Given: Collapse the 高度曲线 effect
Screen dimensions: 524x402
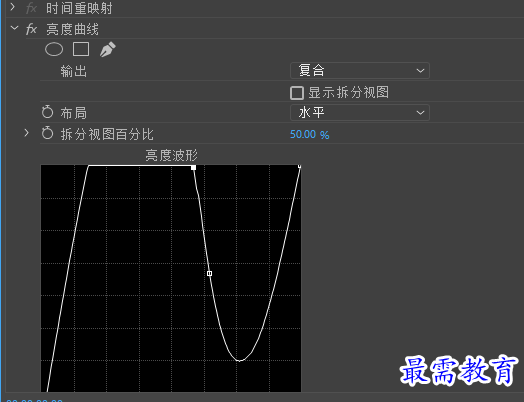Looking at the screenshot, I should click(x=14, y=28).
